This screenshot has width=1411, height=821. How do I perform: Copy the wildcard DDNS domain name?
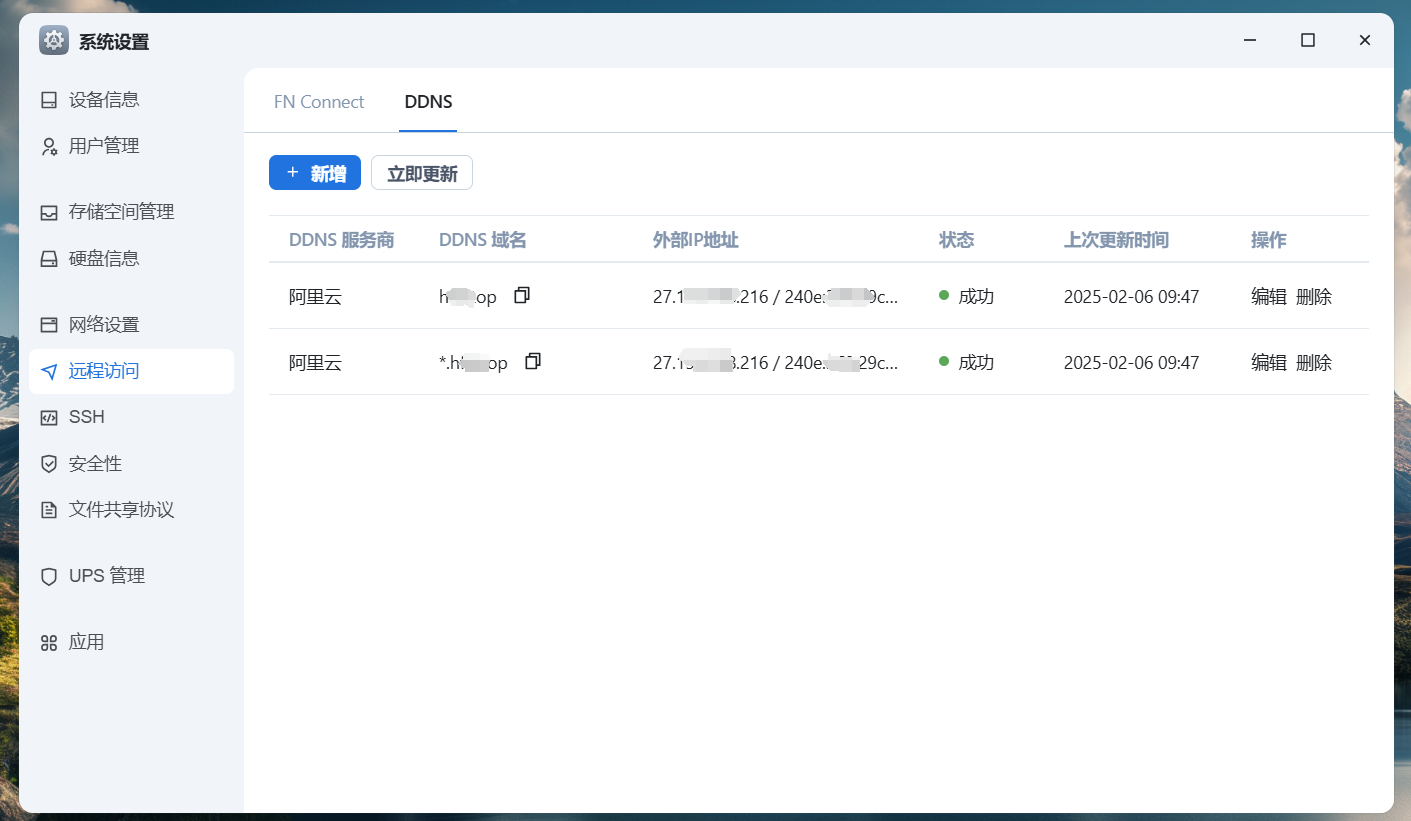pyautogui.click(x=533, y=361)
